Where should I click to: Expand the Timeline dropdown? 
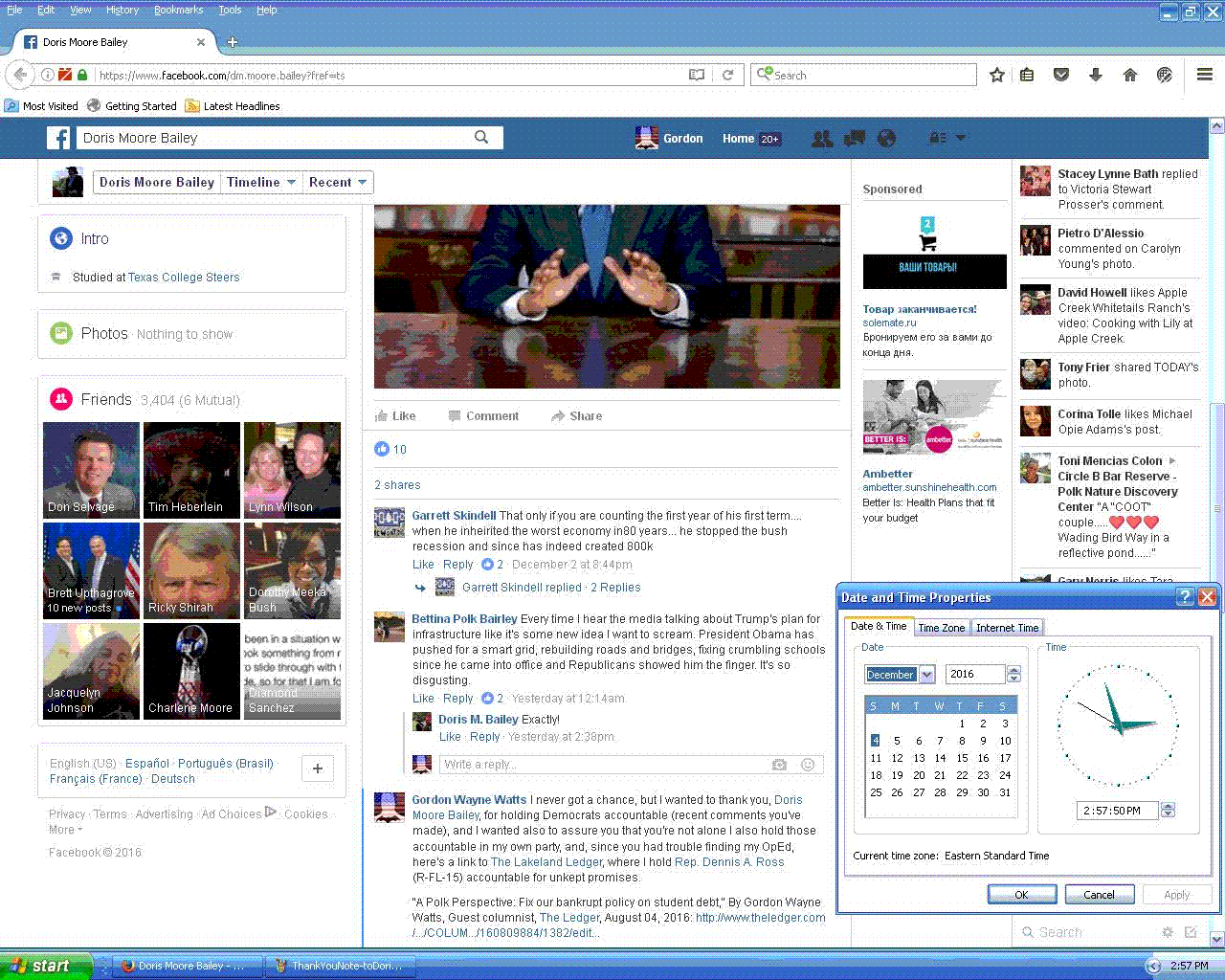(260, 182)
